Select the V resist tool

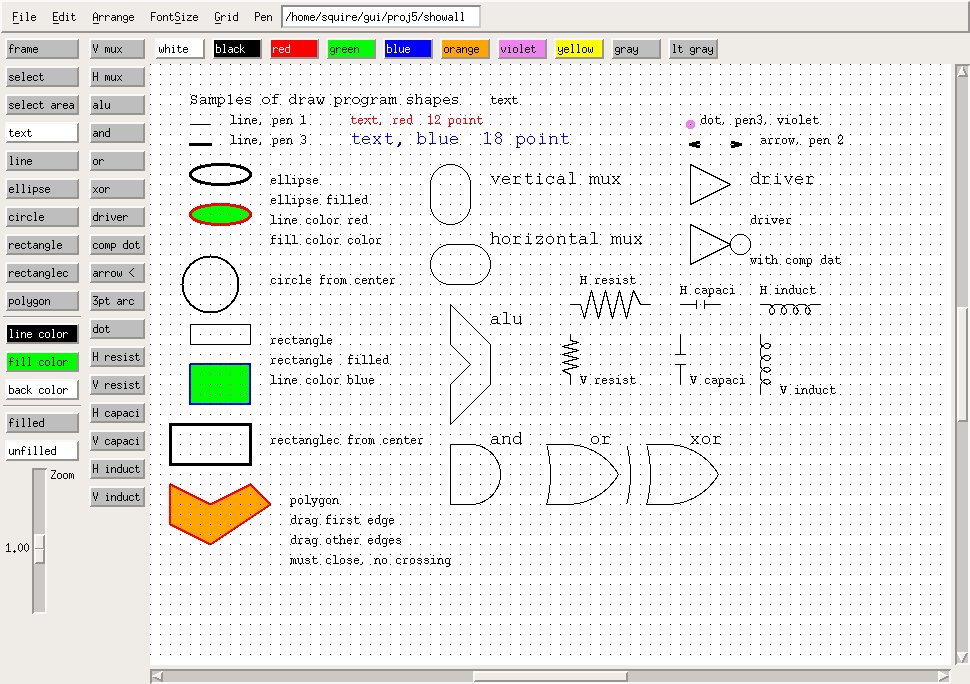(x=118, y=385)
